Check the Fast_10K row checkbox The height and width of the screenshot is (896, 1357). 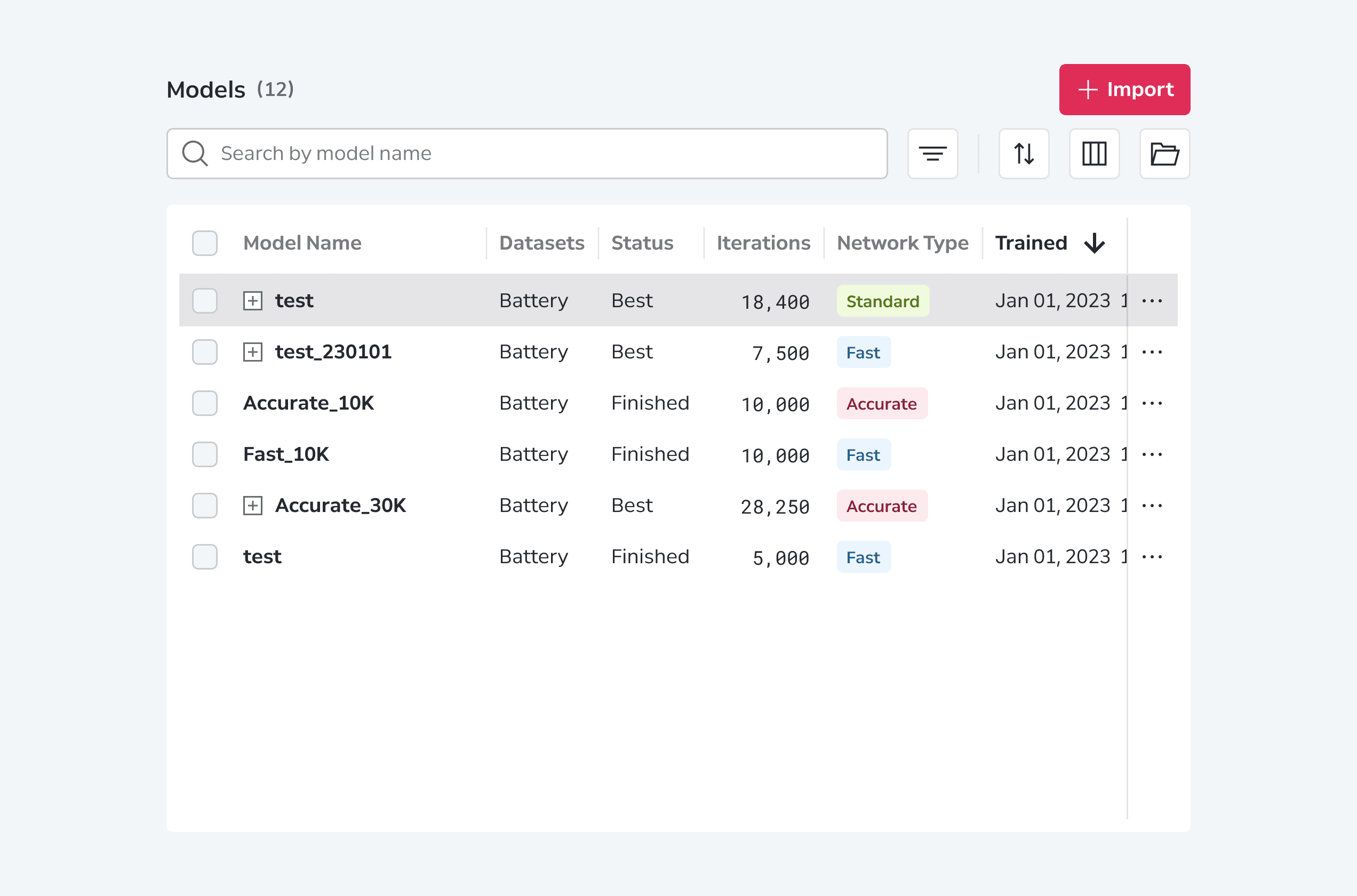(x=204, y=454)
